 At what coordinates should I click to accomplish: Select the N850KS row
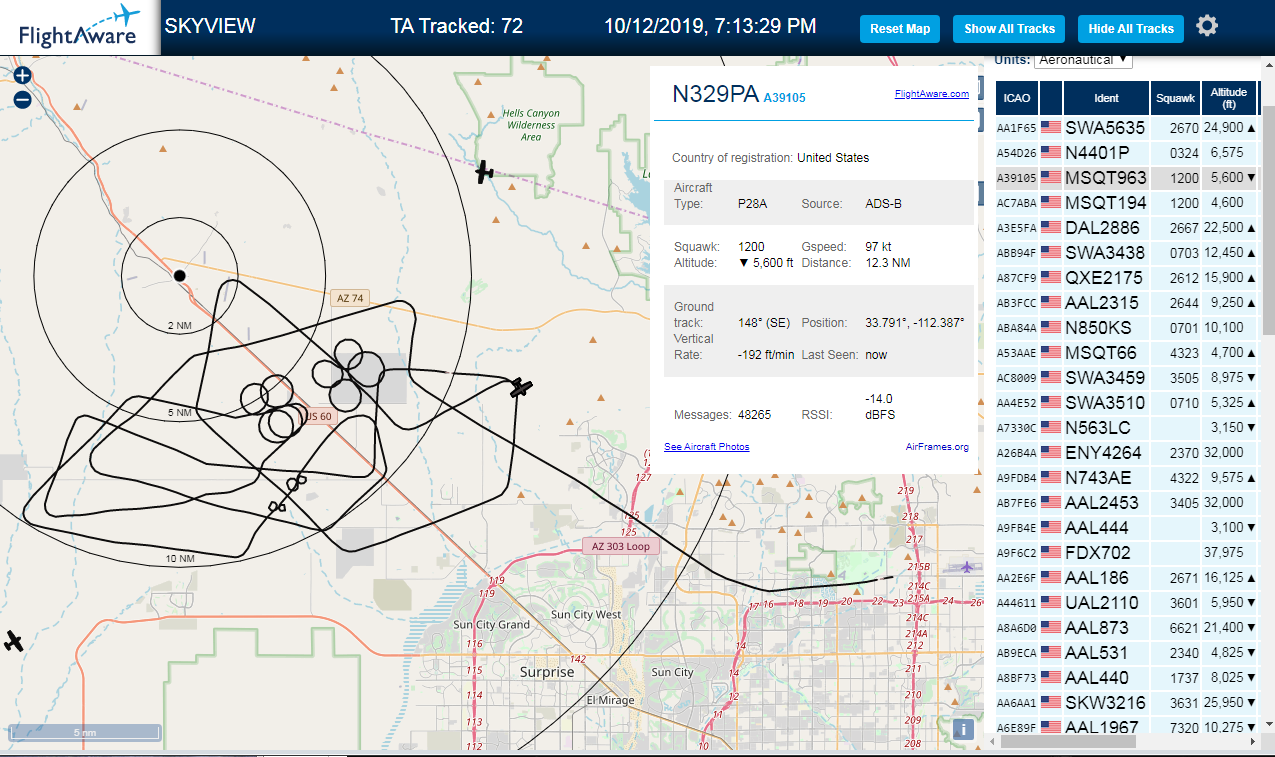[x=1127, y=328]
